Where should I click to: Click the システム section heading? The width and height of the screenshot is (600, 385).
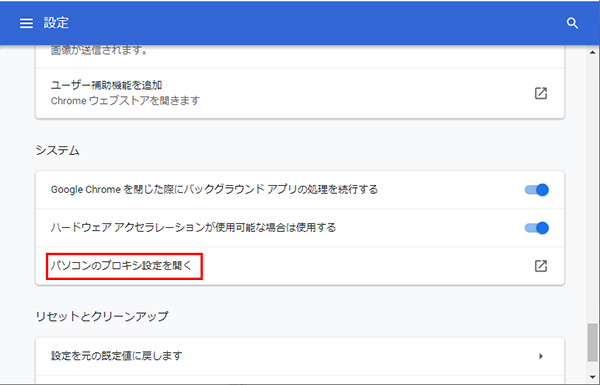point(57,150)
